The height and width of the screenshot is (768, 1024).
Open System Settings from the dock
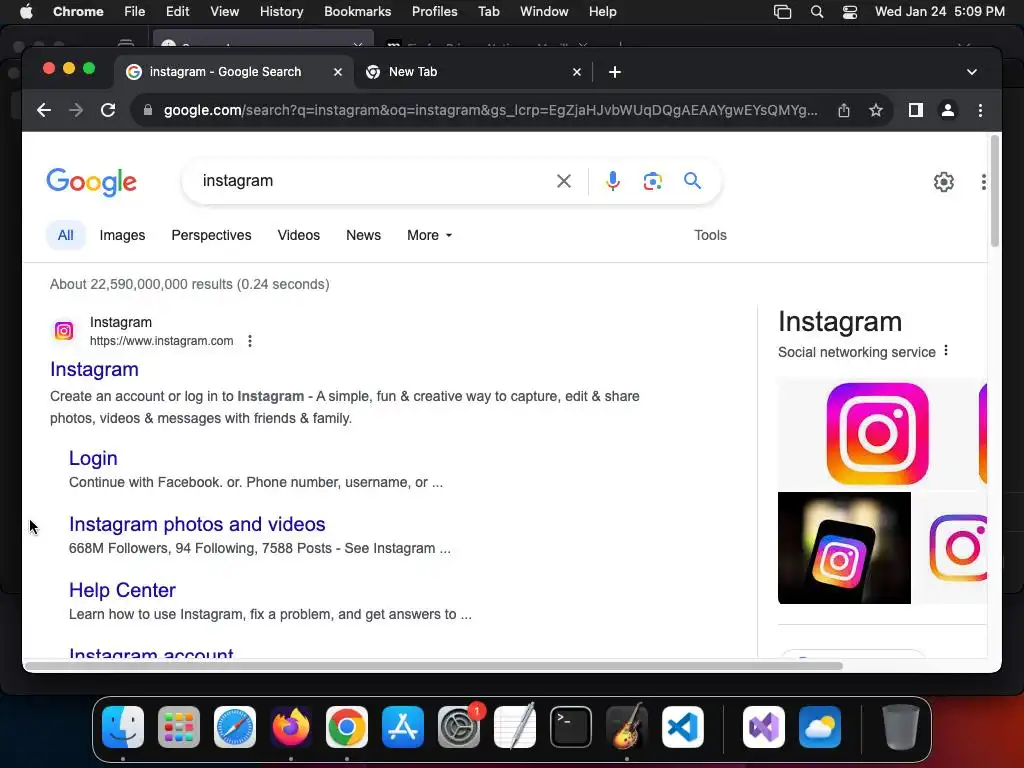pyautogui.click(x=458, y=727)
